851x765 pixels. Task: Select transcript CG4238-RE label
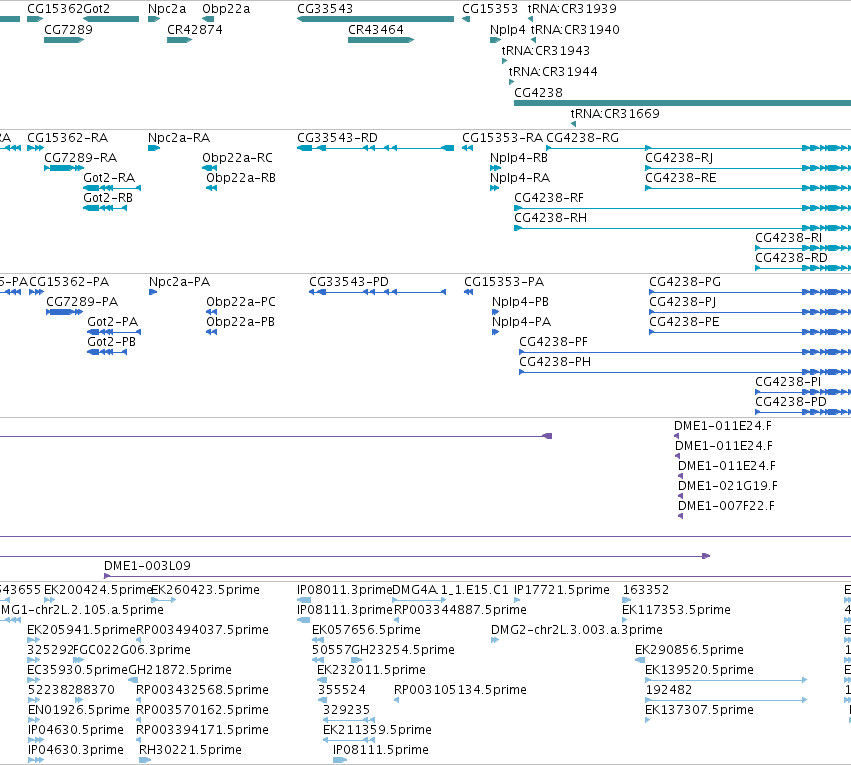[x=681, y=178]
